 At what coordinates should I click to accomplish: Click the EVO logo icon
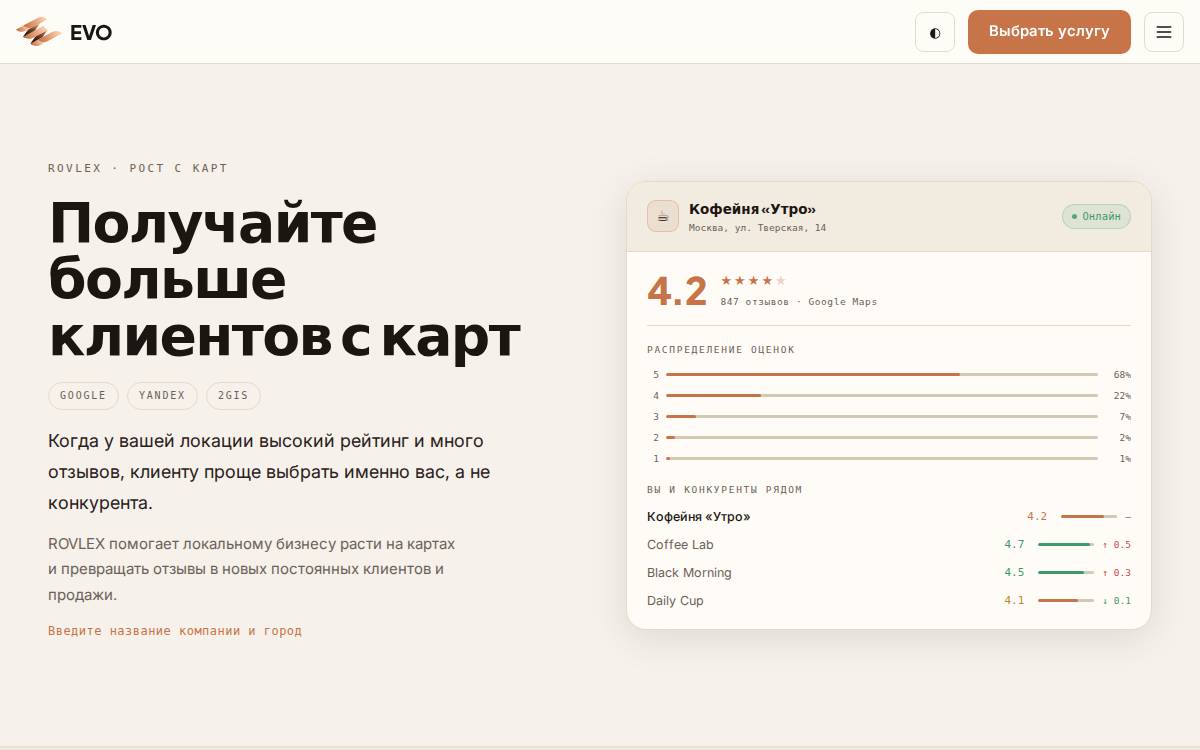coord(38,32)
